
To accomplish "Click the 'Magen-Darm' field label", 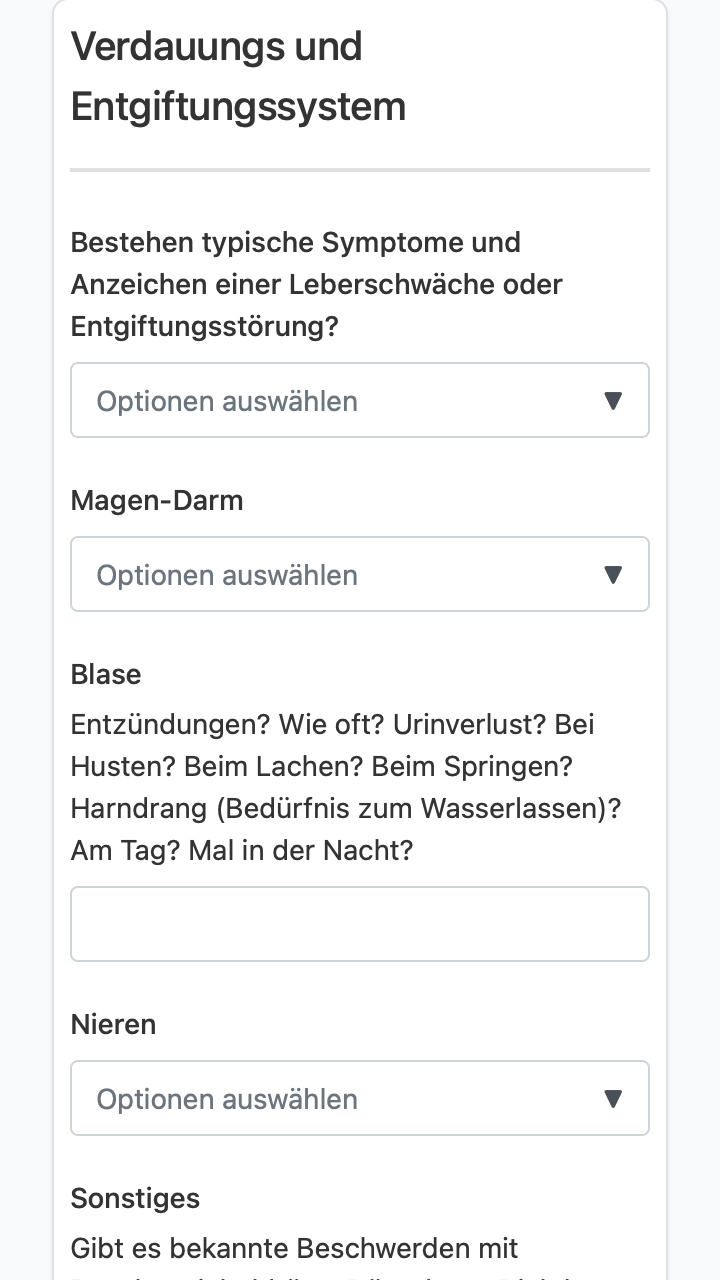I will tap(157, 500).
